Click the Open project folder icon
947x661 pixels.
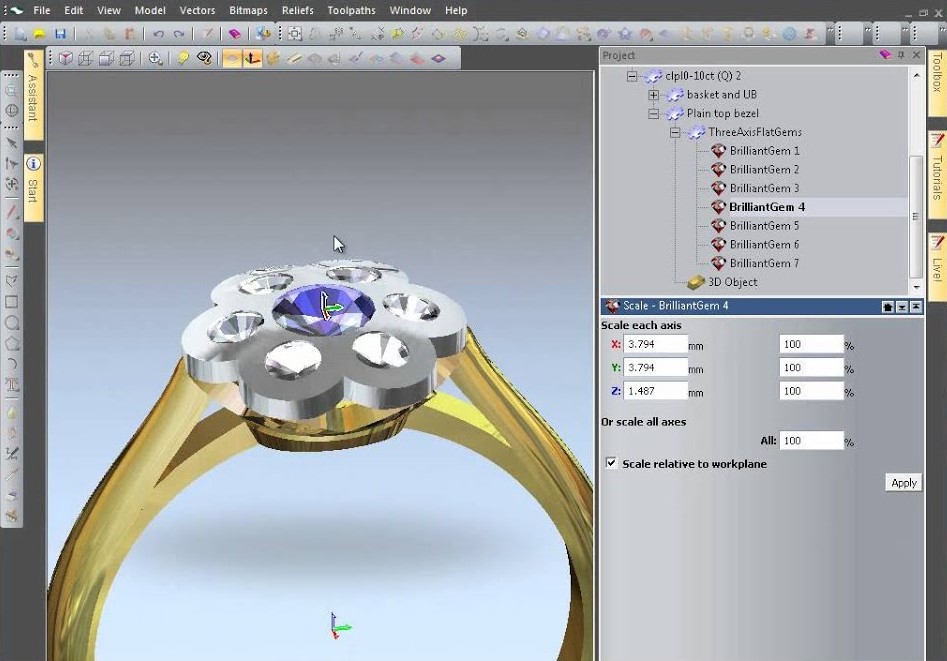coord(38,33)
